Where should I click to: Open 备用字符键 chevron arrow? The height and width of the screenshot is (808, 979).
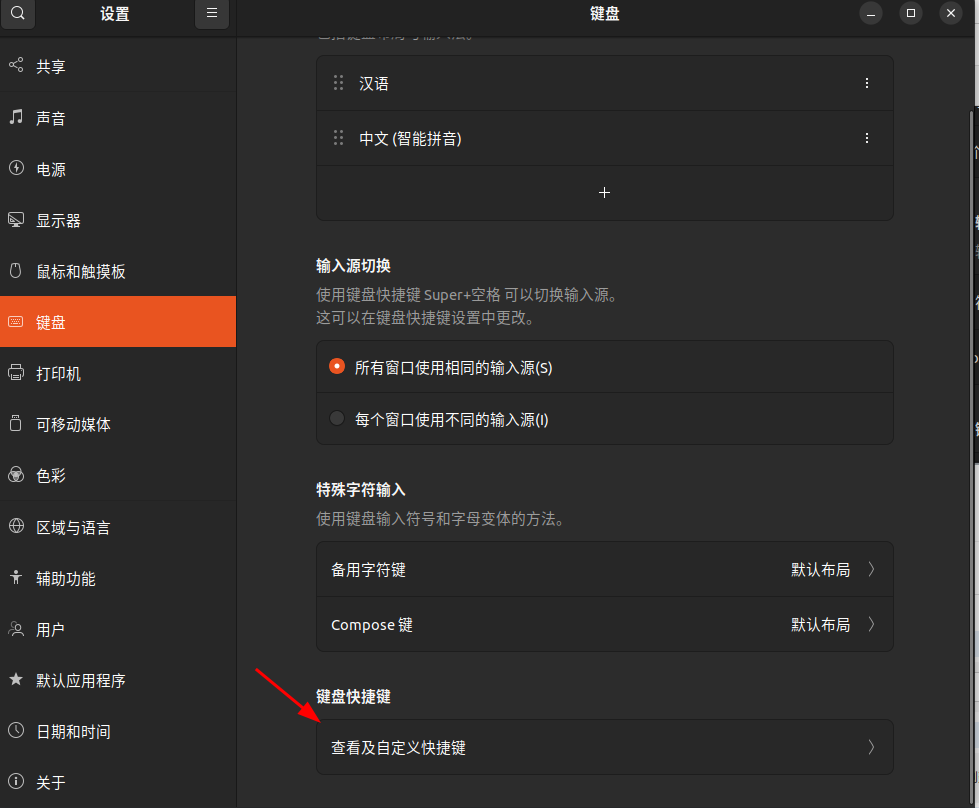click(872, 569)
